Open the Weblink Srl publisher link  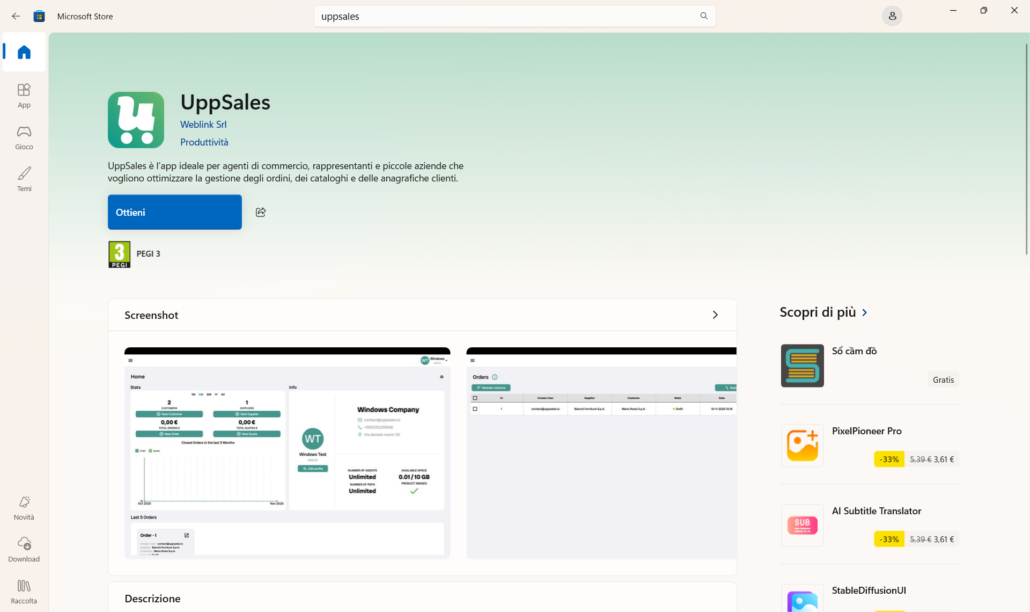(203, 123)
